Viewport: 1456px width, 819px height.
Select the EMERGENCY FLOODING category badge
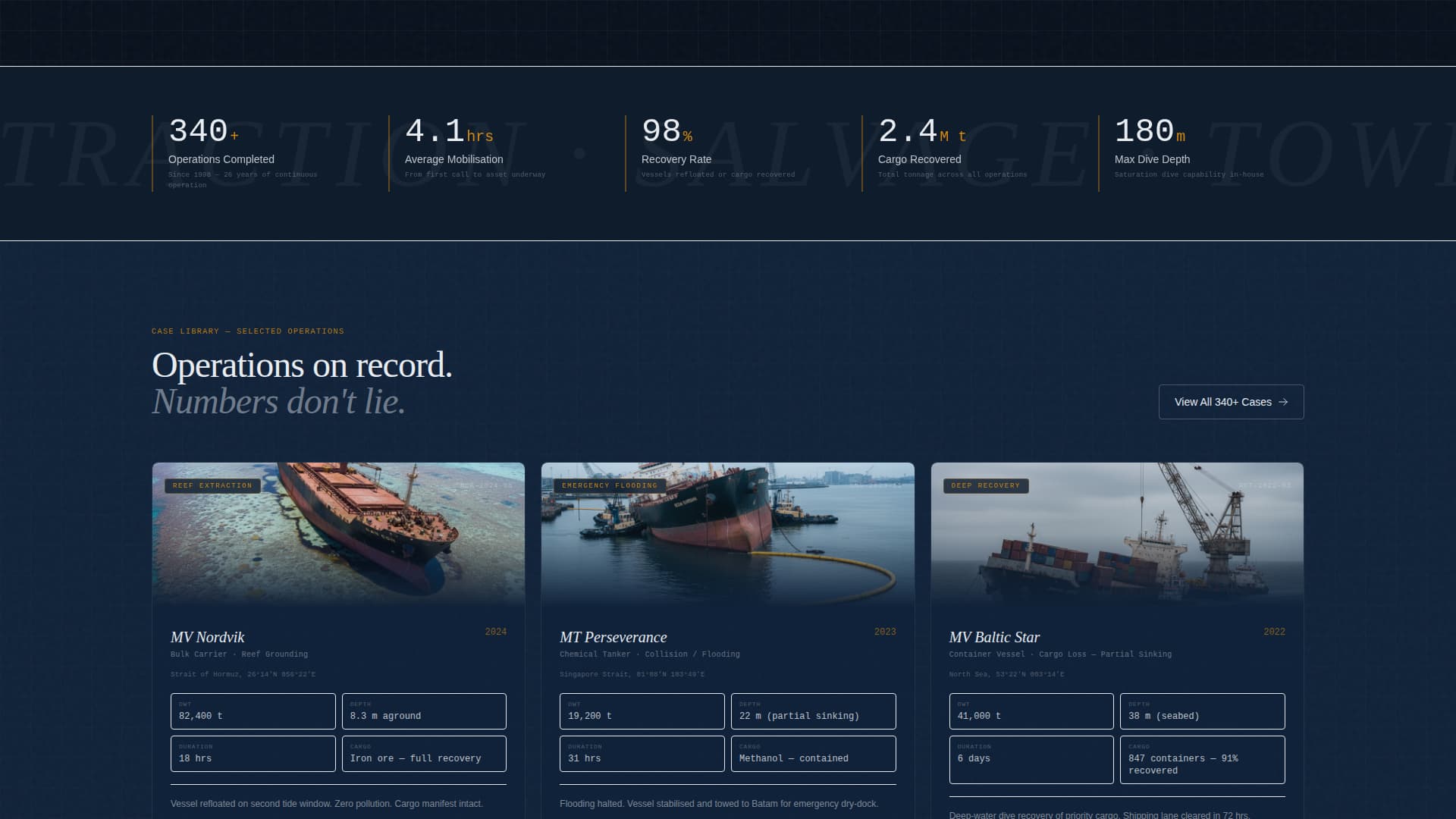click(609, 485)
